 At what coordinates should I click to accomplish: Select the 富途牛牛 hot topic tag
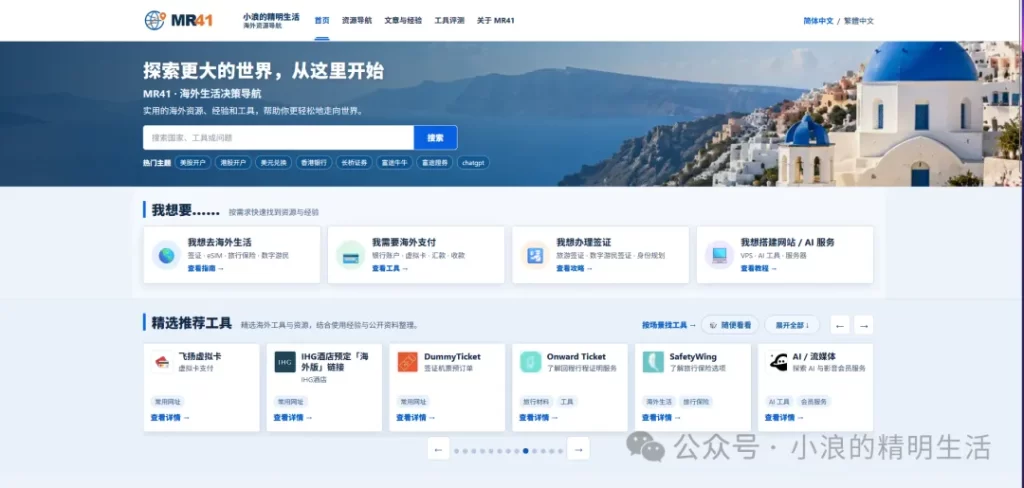394,163
